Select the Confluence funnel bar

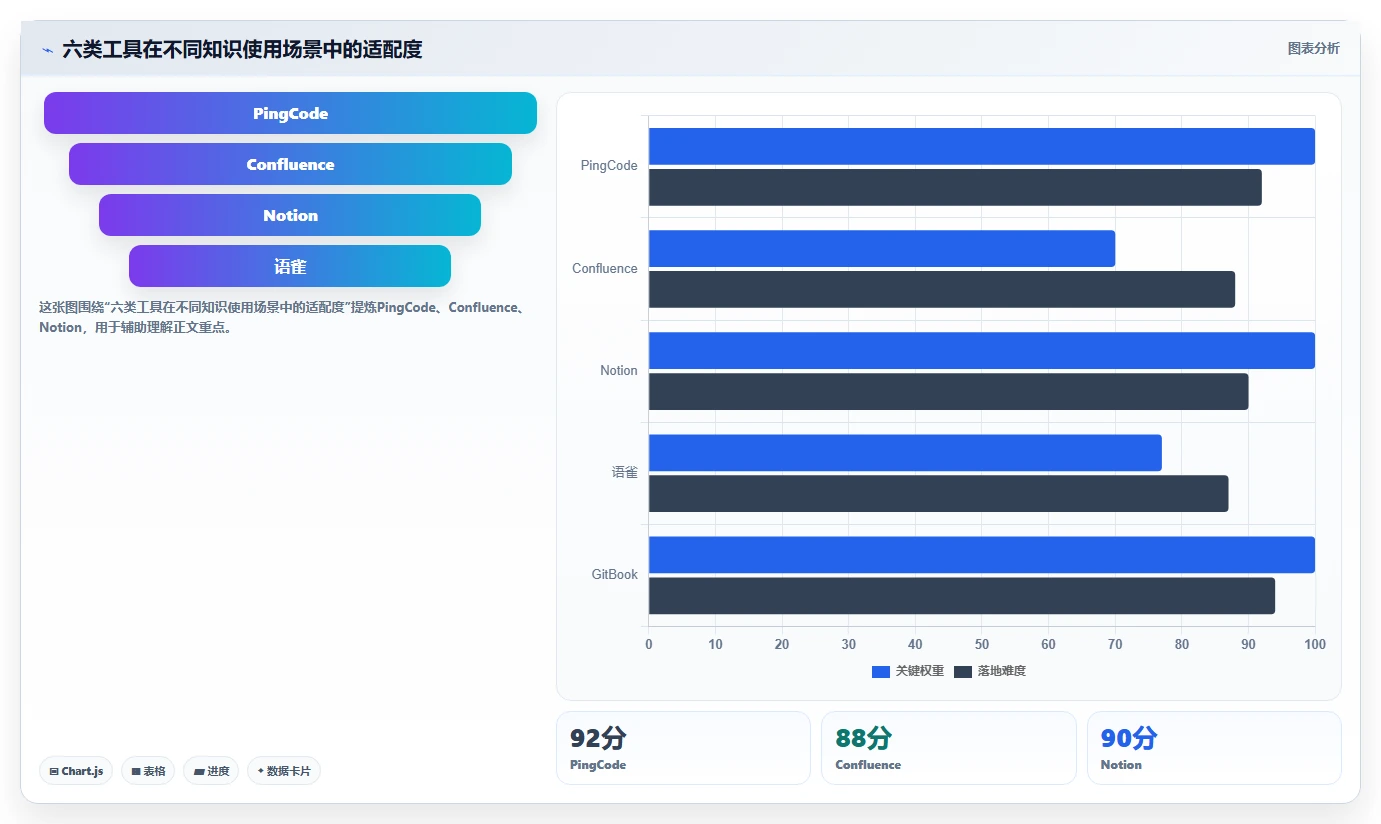click(x=290, y=164)
